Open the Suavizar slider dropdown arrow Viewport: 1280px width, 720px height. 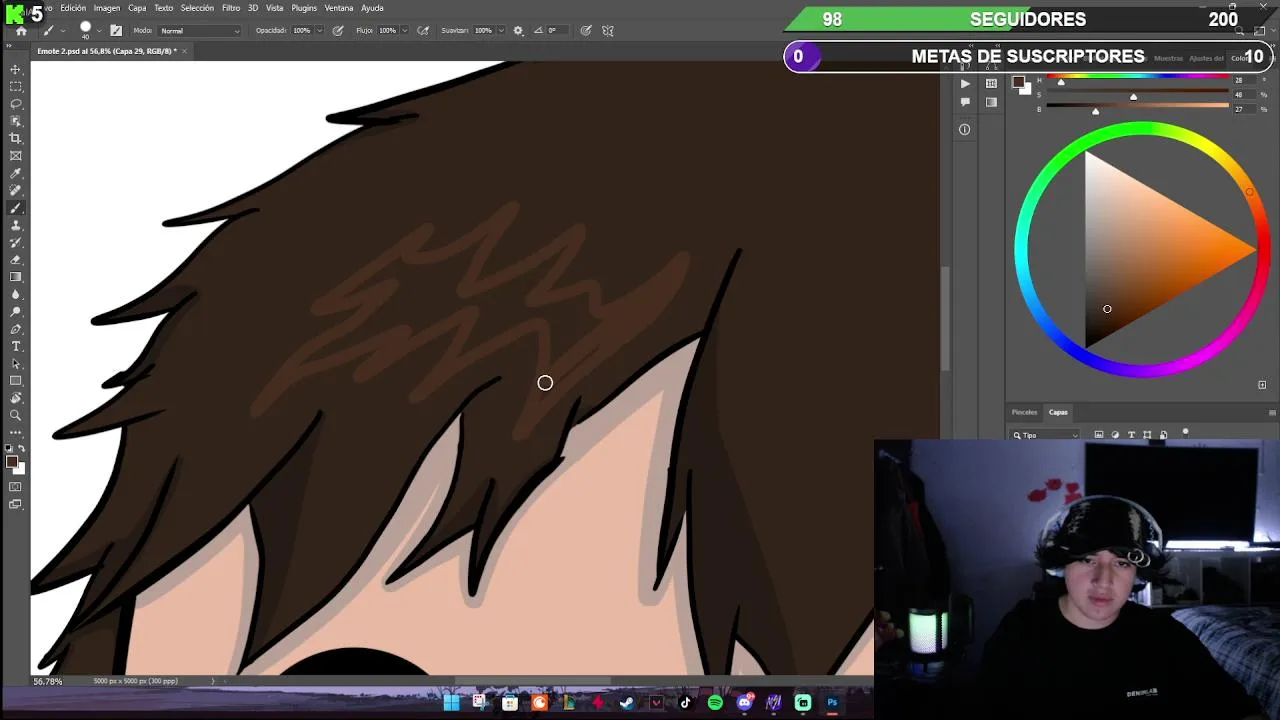click(x=501, y=31)
